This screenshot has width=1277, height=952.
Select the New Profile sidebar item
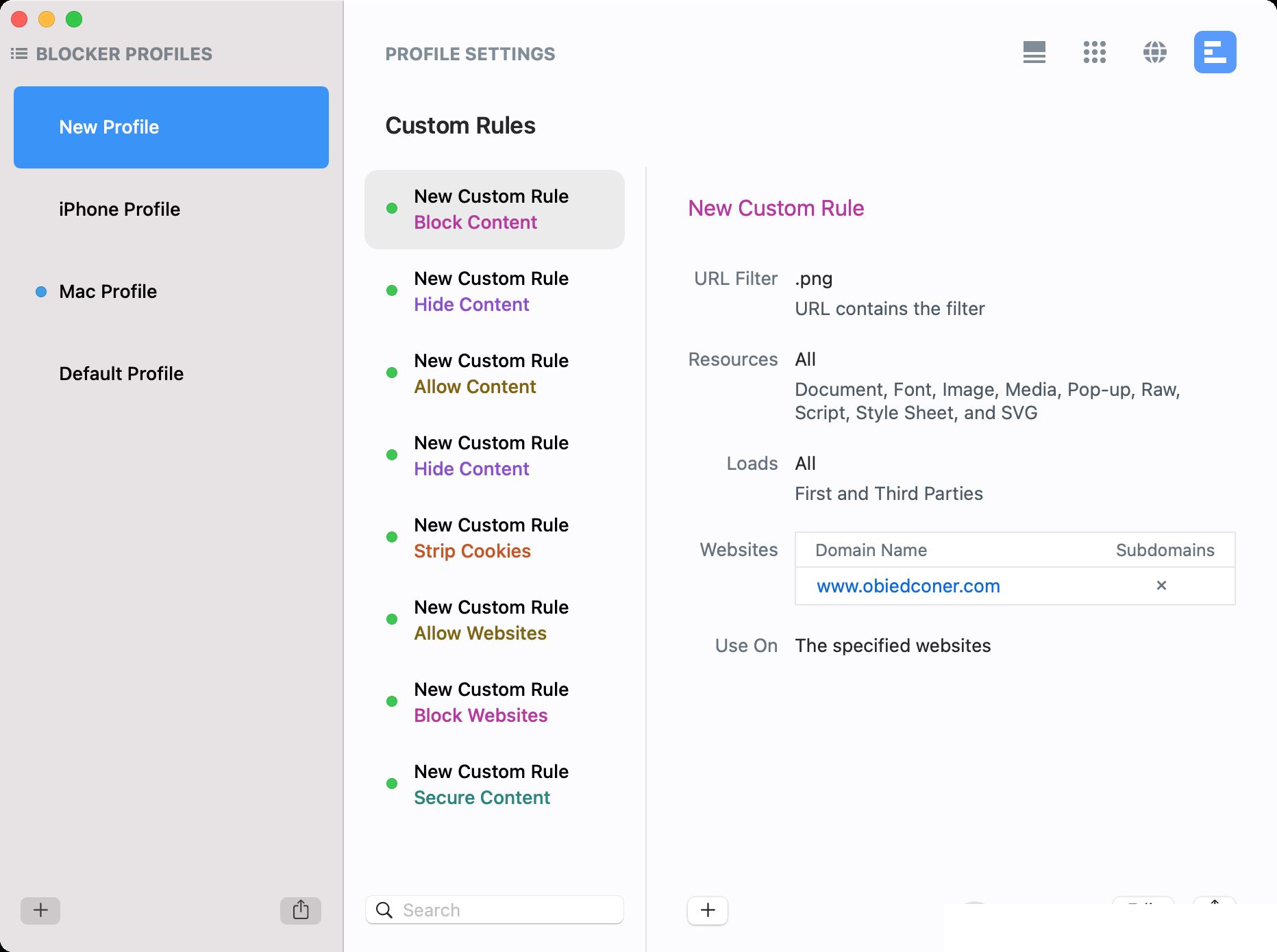point(171,127)
